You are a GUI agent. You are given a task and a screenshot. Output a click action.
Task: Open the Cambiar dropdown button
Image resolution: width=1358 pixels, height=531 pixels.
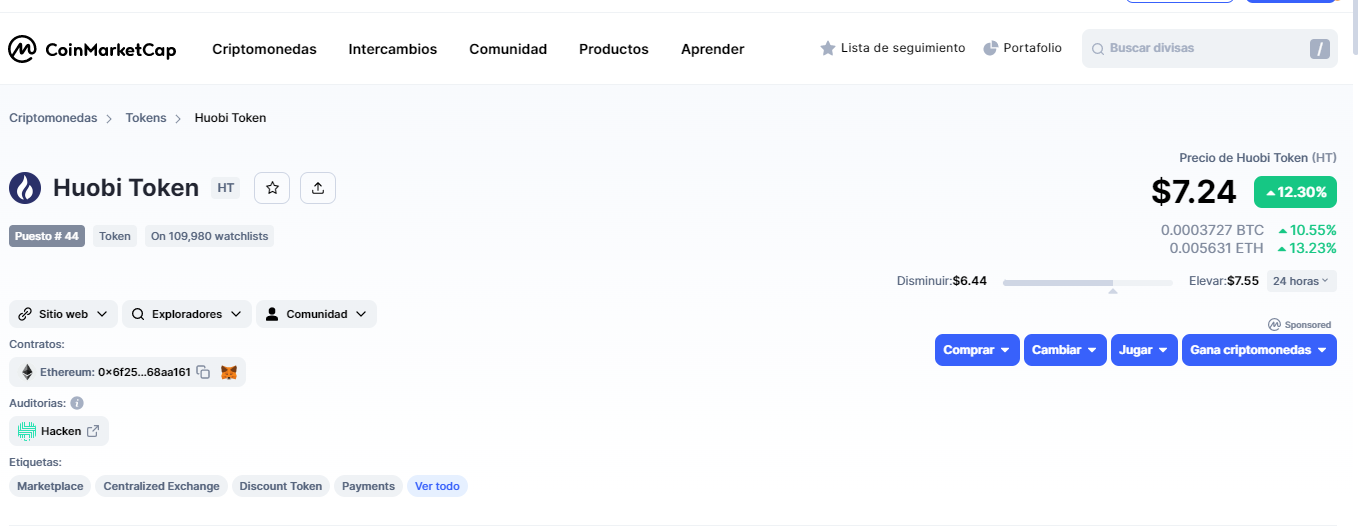point(1065,350)
